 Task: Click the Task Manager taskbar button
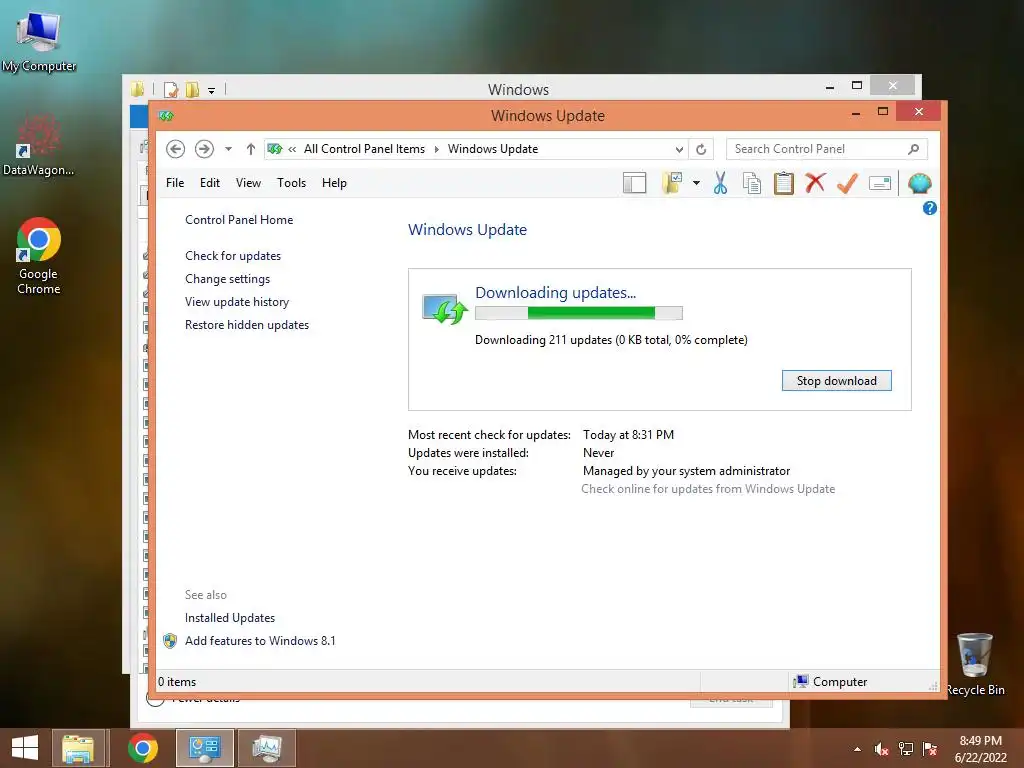pos(267,748)
